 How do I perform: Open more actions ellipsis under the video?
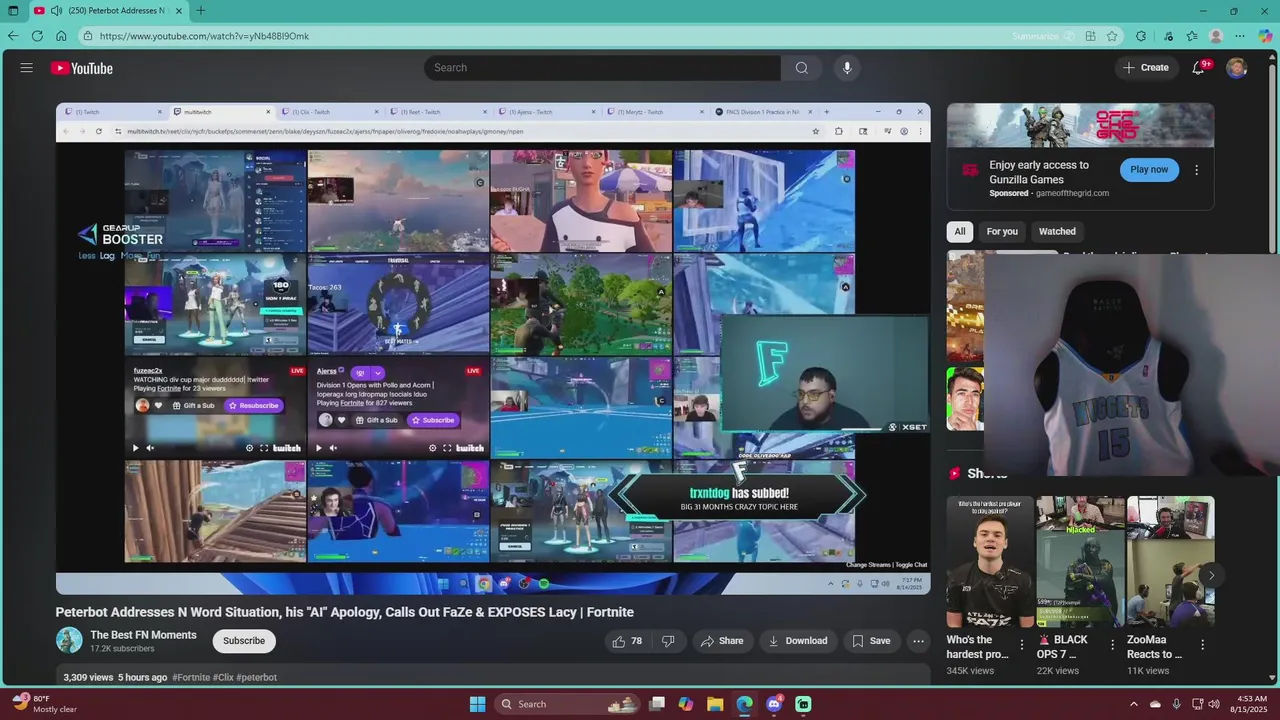(918, 641)
